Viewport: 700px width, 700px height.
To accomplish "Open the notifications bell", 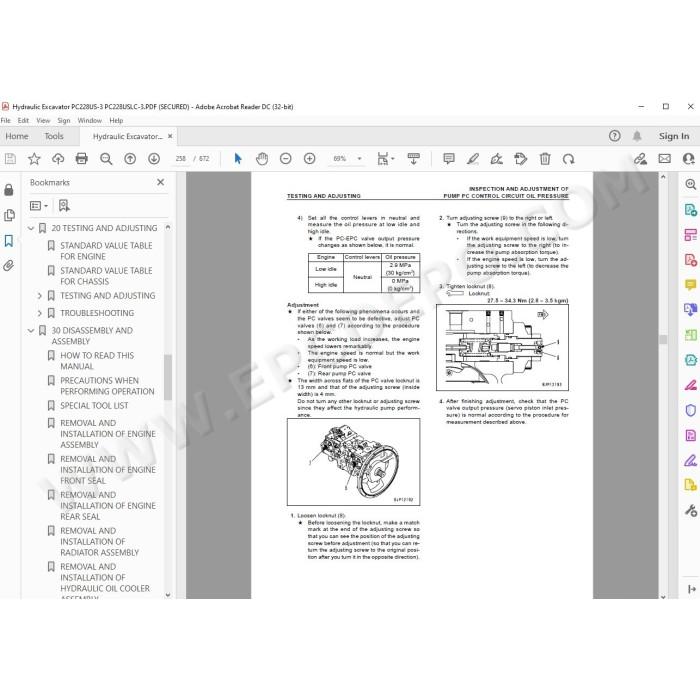I will tap(637, 136).
